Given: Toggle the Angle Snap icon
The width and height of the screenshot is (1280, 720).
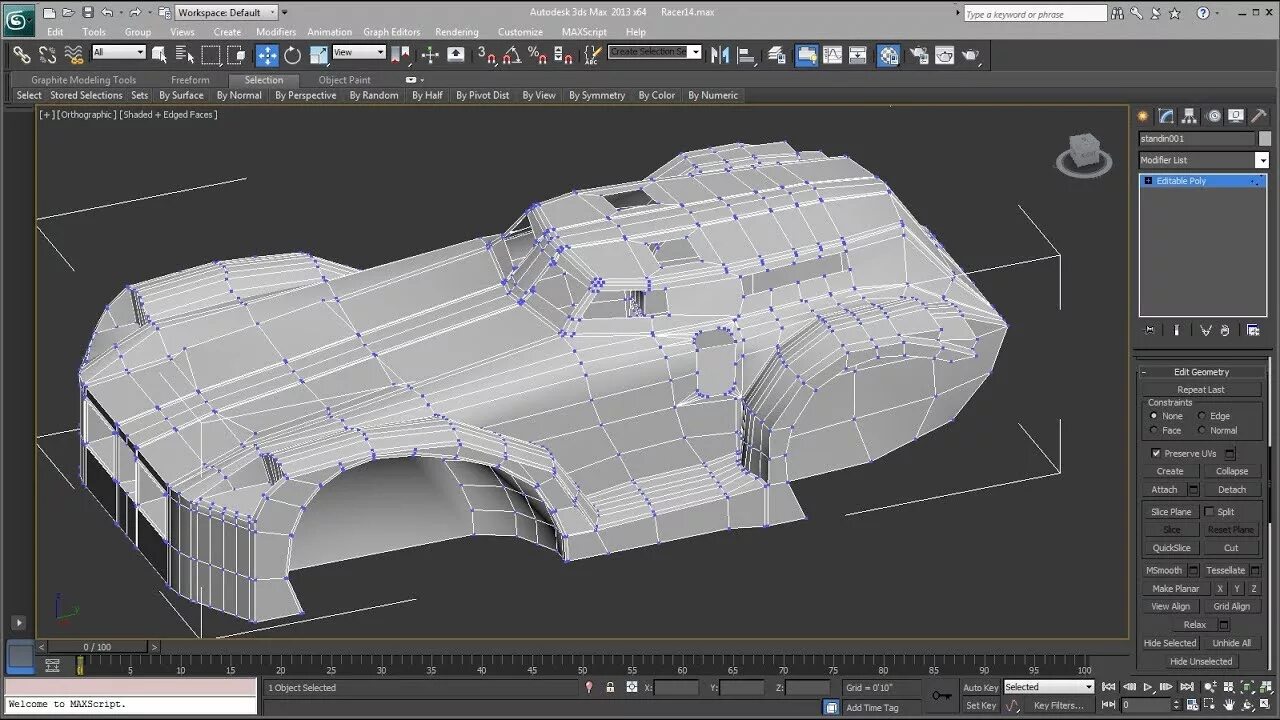Looking at the screenshot, I should [513, 55].
